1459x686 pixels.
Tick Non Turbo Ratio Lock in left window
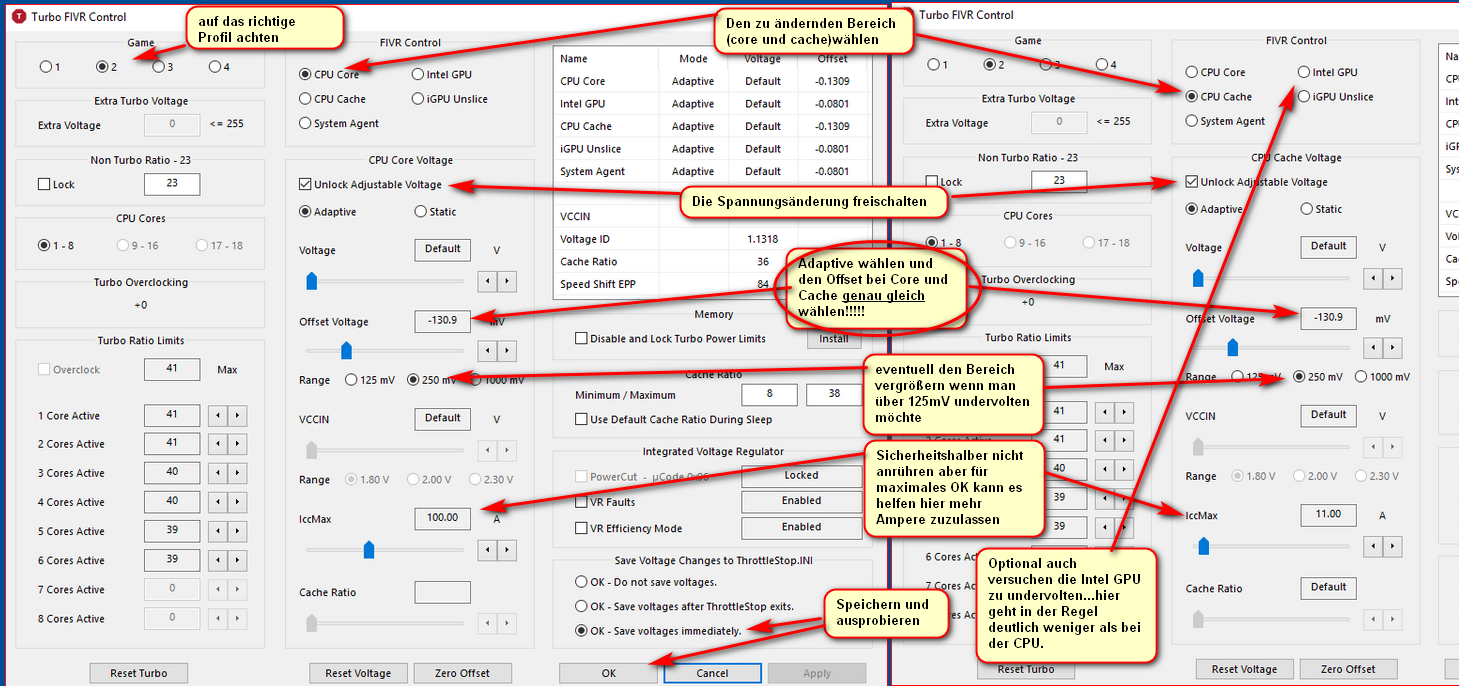pos(44,184)
